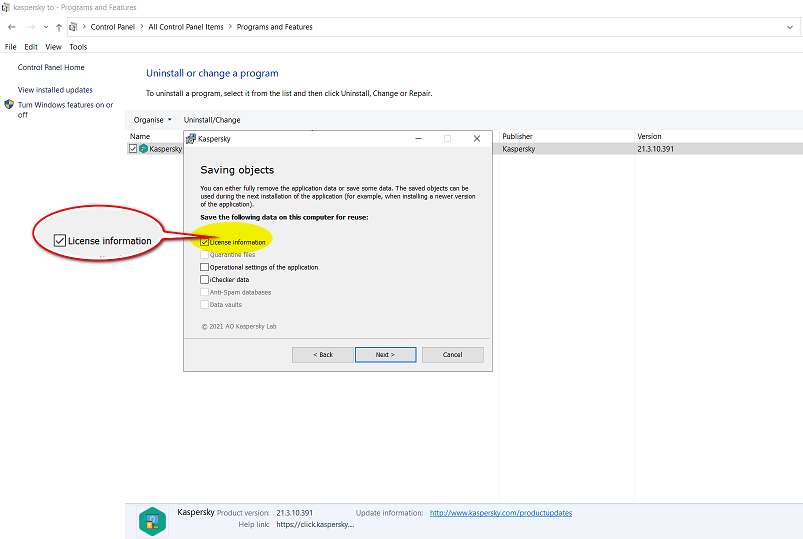
Task: Click the window title bar program icon
Action: click(6, 7)
